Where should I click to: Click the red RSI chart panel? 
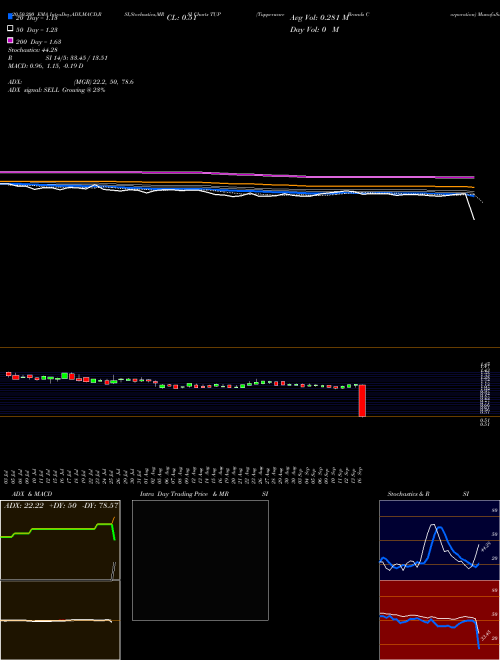coord(439,620)
